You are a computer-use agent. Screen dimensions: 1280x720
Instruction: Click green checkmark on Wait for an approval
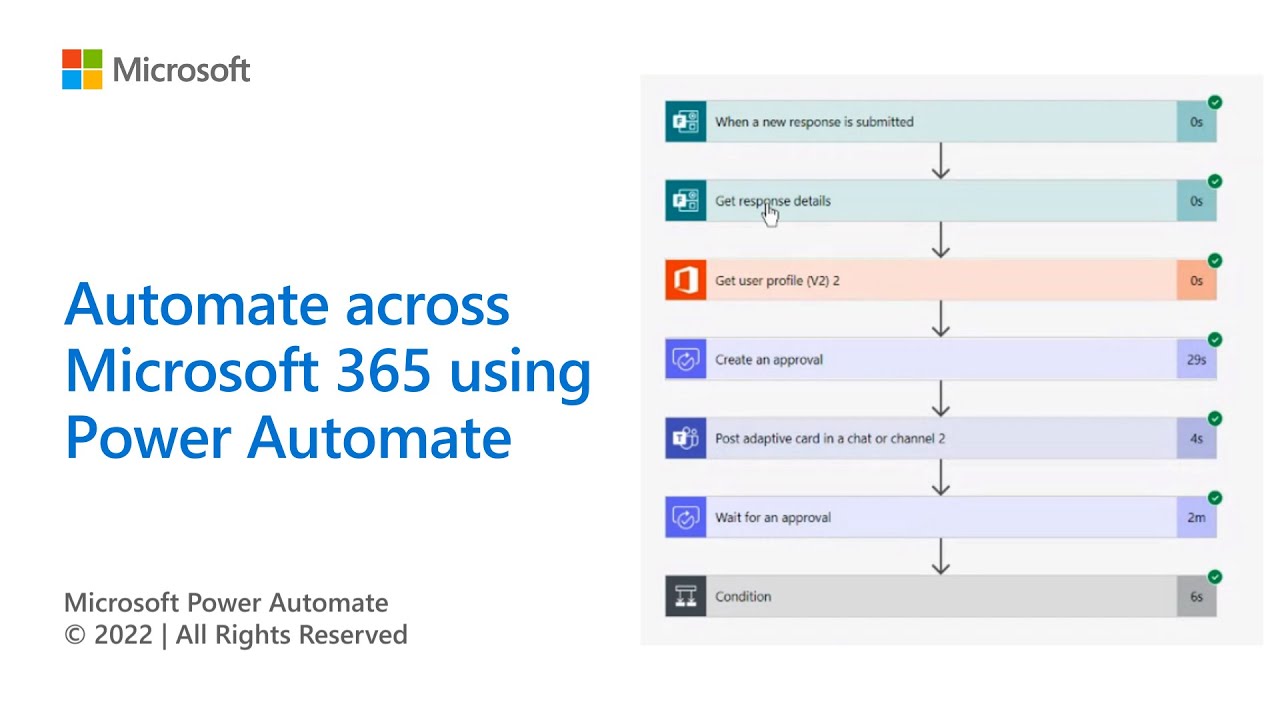pyautogui.click(x=1215, y=497)
